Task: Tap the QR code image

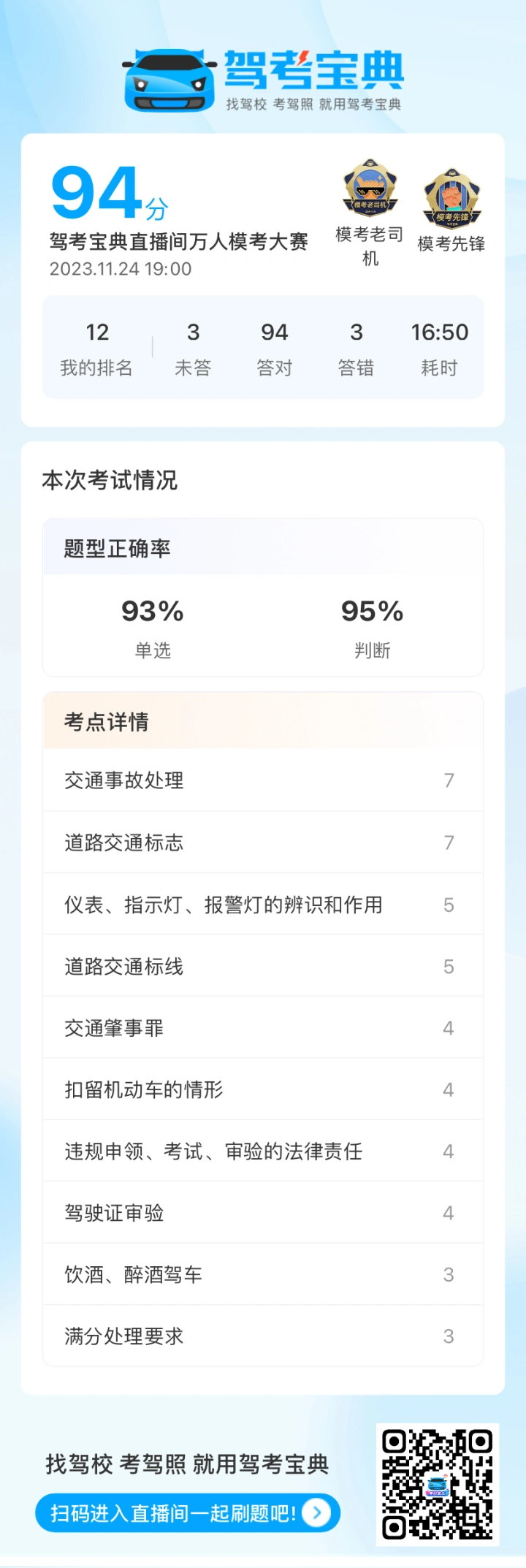Action: [x=438, y=1485]
